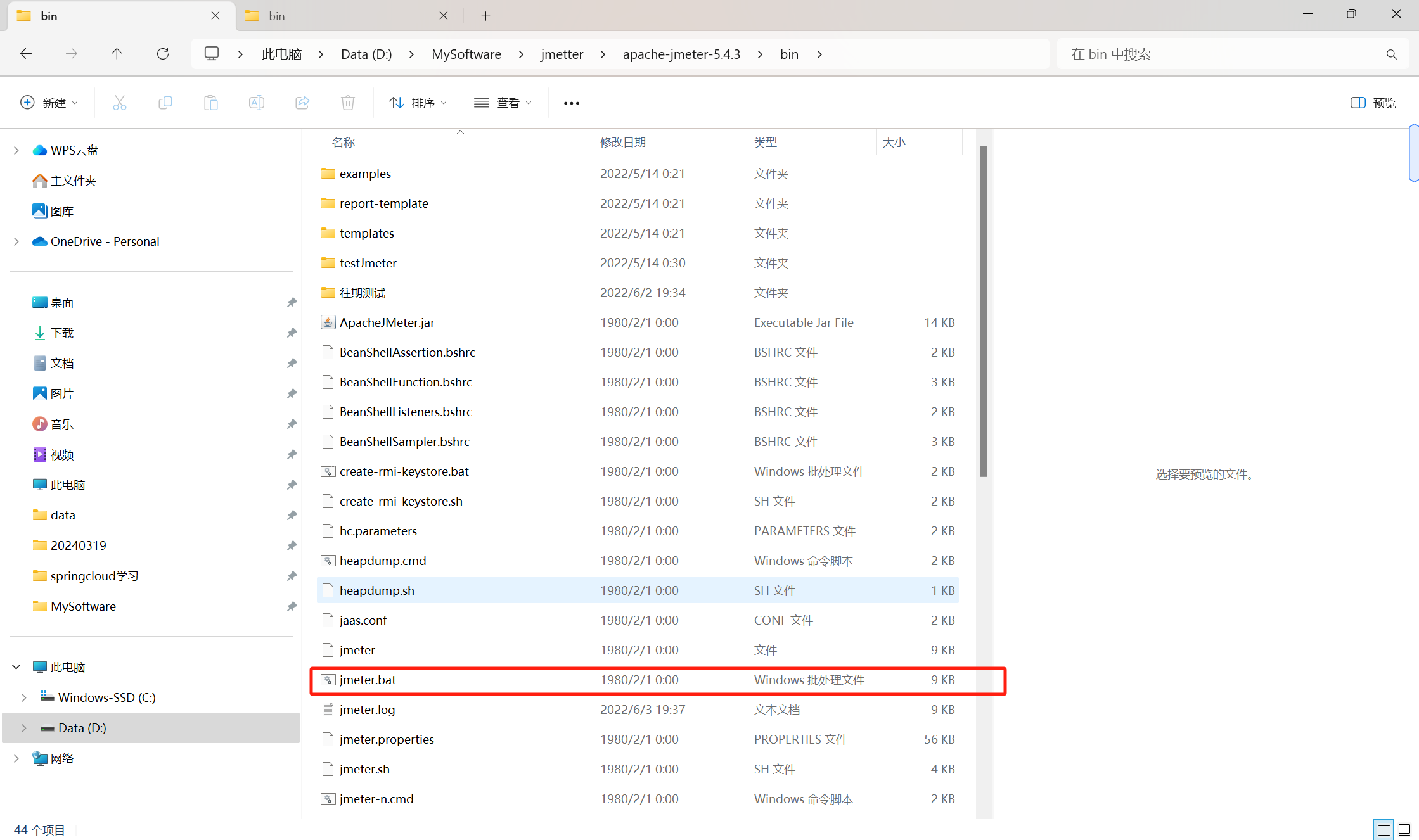
Task: Click MySoftware in the breadcrumb path
Action: coord(466,54)
